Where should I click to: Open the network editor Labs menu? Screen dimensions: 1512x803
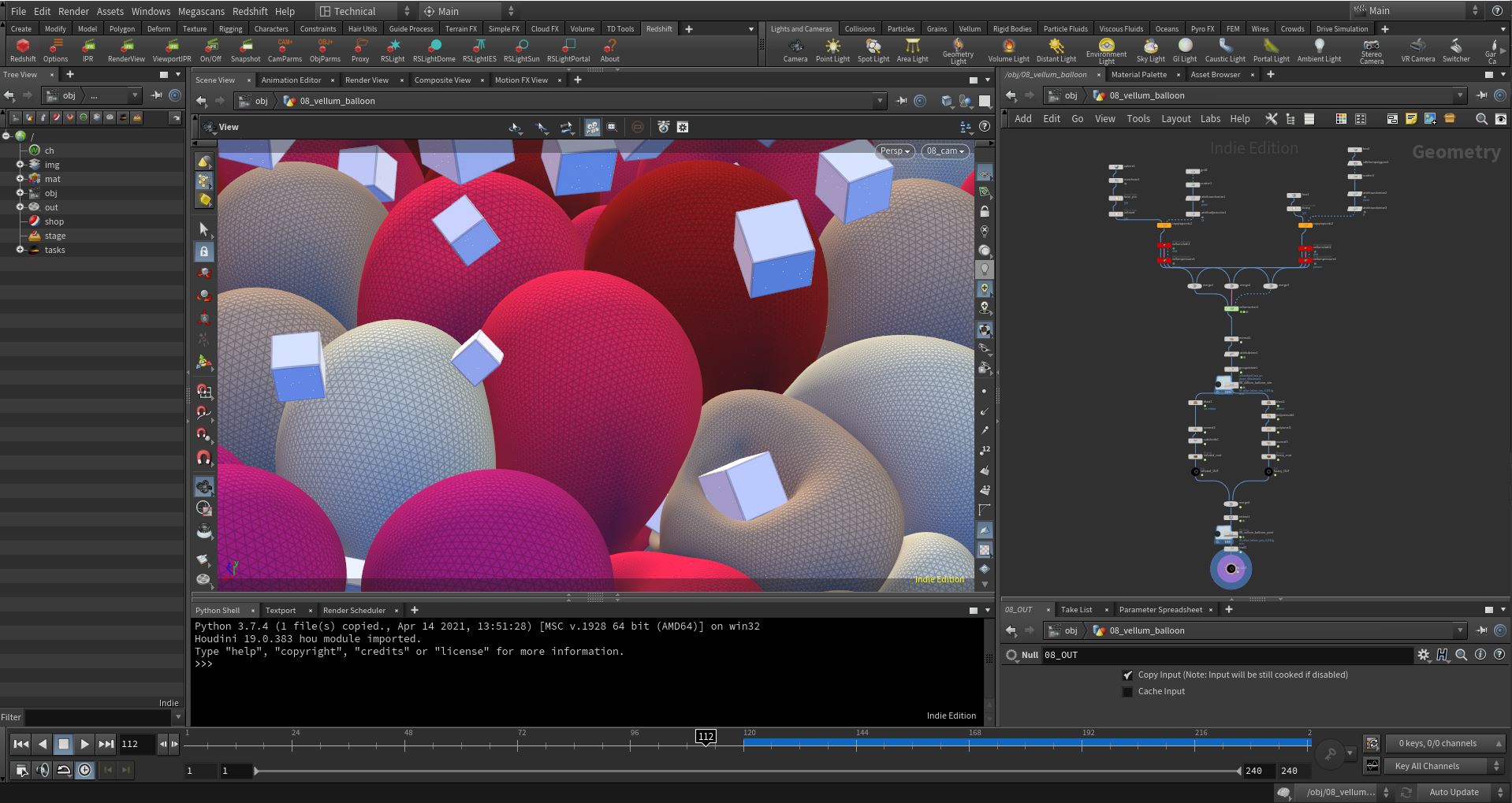1210,119
